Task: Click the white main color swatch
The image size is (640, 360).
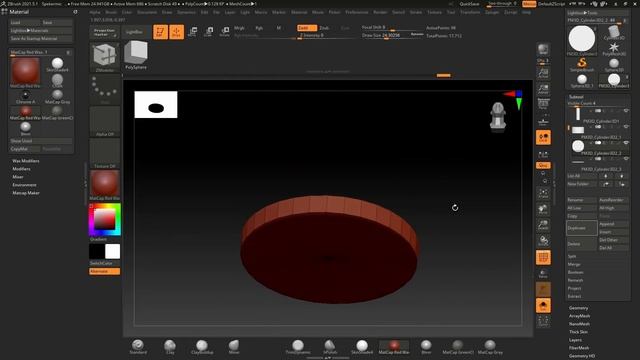Action: 113,251
